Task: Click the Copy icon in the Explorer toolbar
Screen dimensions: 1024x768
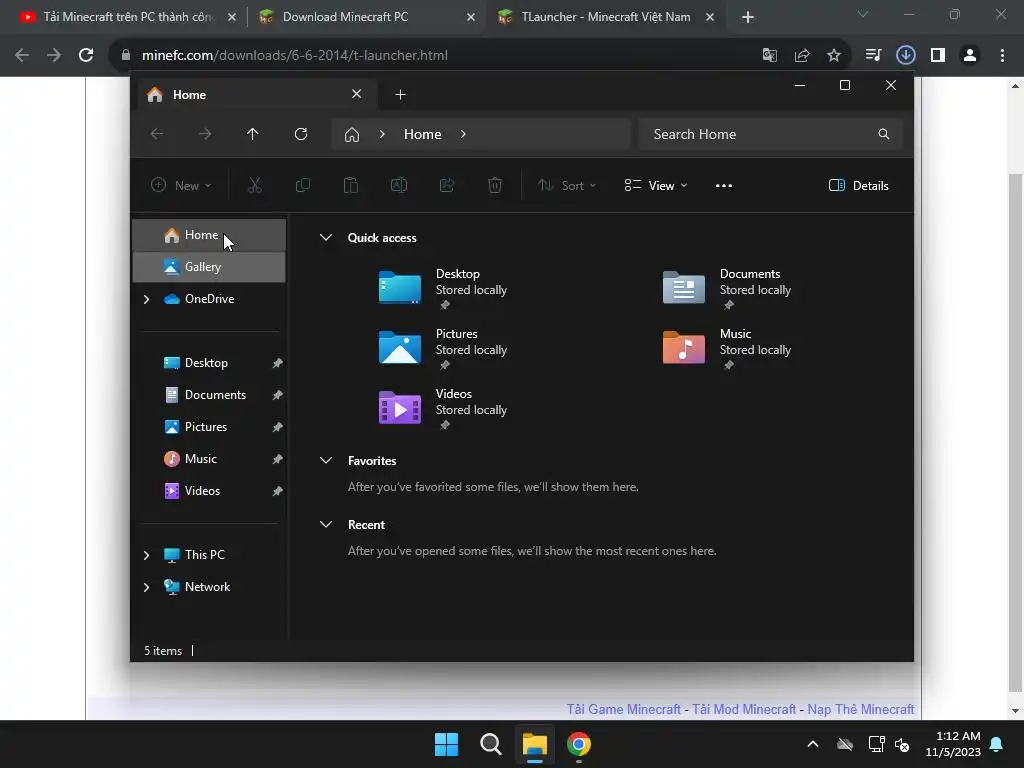Action: (303, 185)
